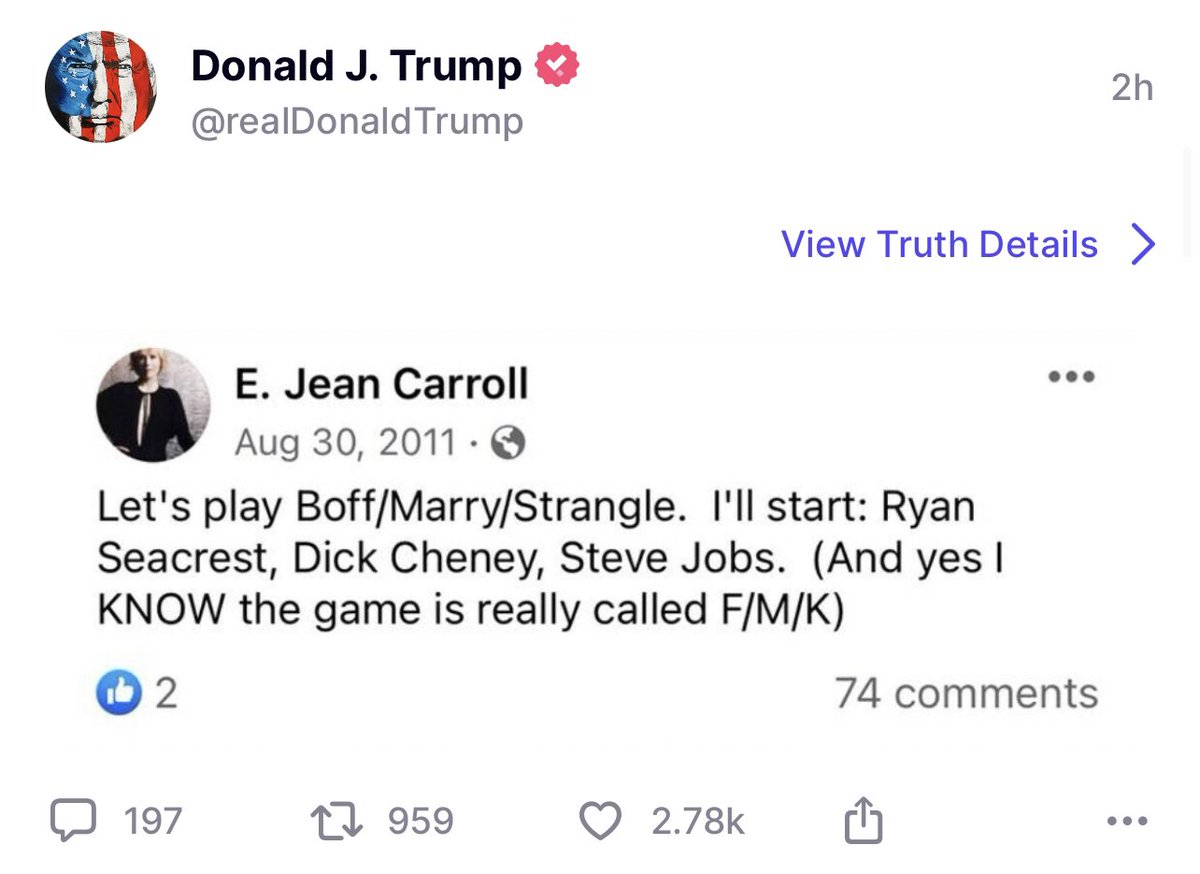Click the Donald J. Trump display name
1200x874 pixels.
[x=356, y=67]
